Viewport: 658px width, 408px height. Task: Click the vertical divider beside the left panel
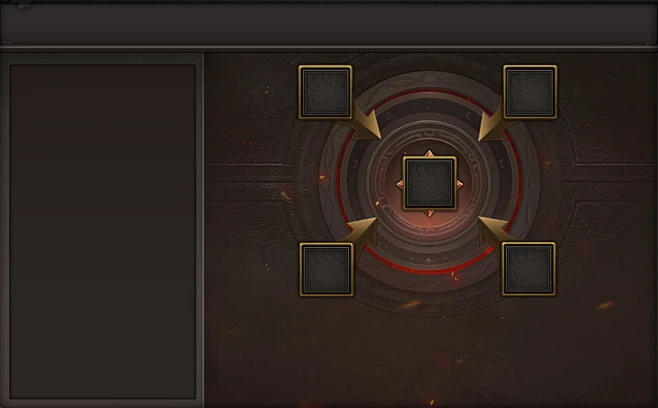coord(200,230)
